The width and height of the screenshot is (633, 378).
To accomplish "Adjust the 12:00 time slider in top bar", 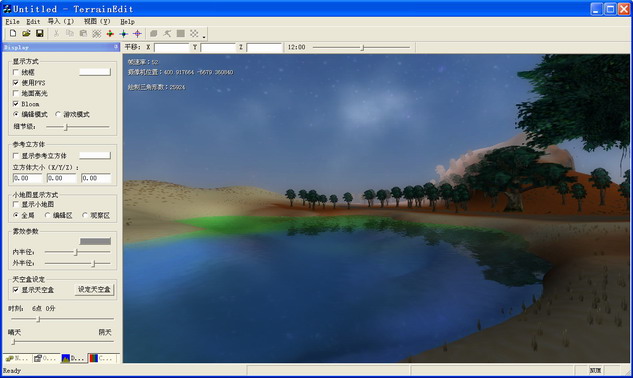I will coord(361,47).
